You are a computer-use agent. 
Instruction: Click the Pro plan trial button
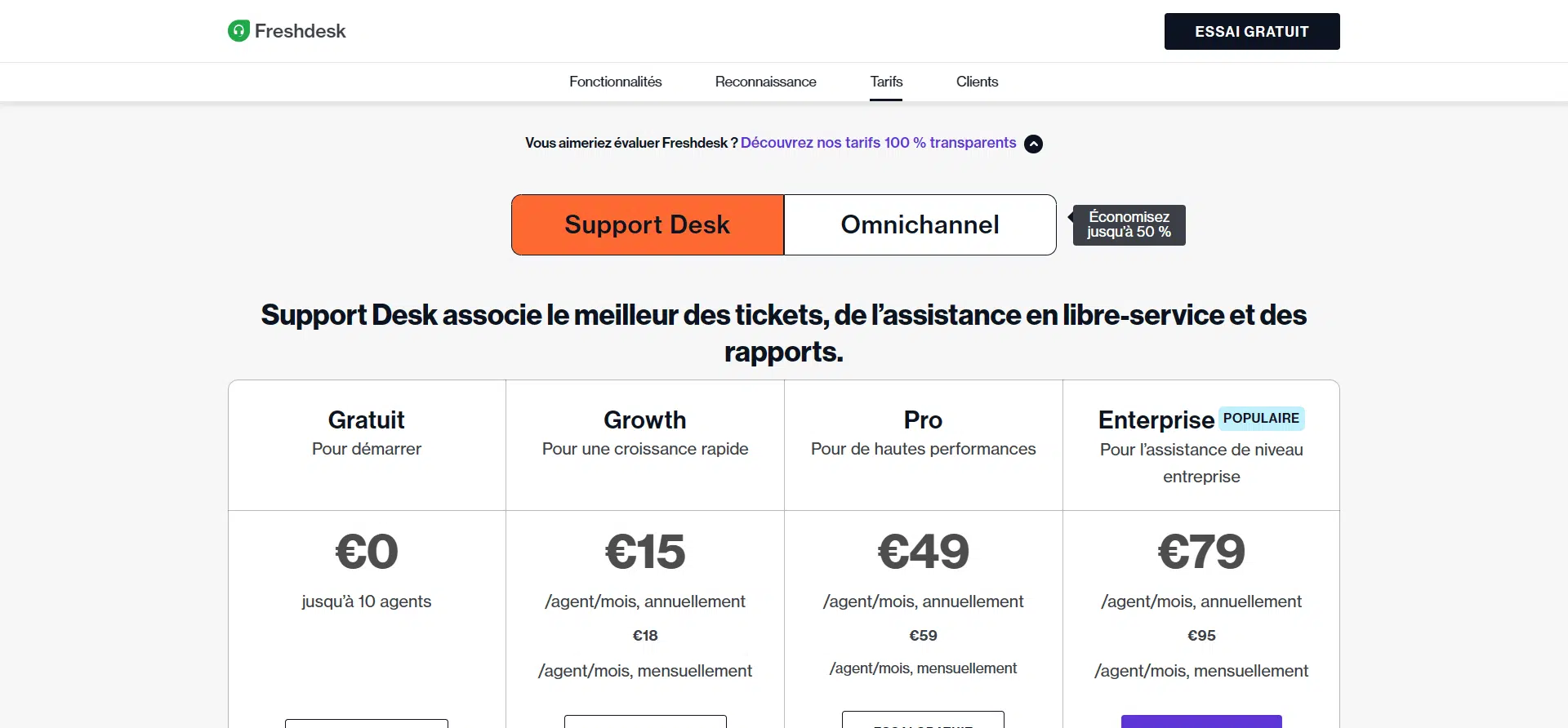pyautogui.click(x=923, y=720)
